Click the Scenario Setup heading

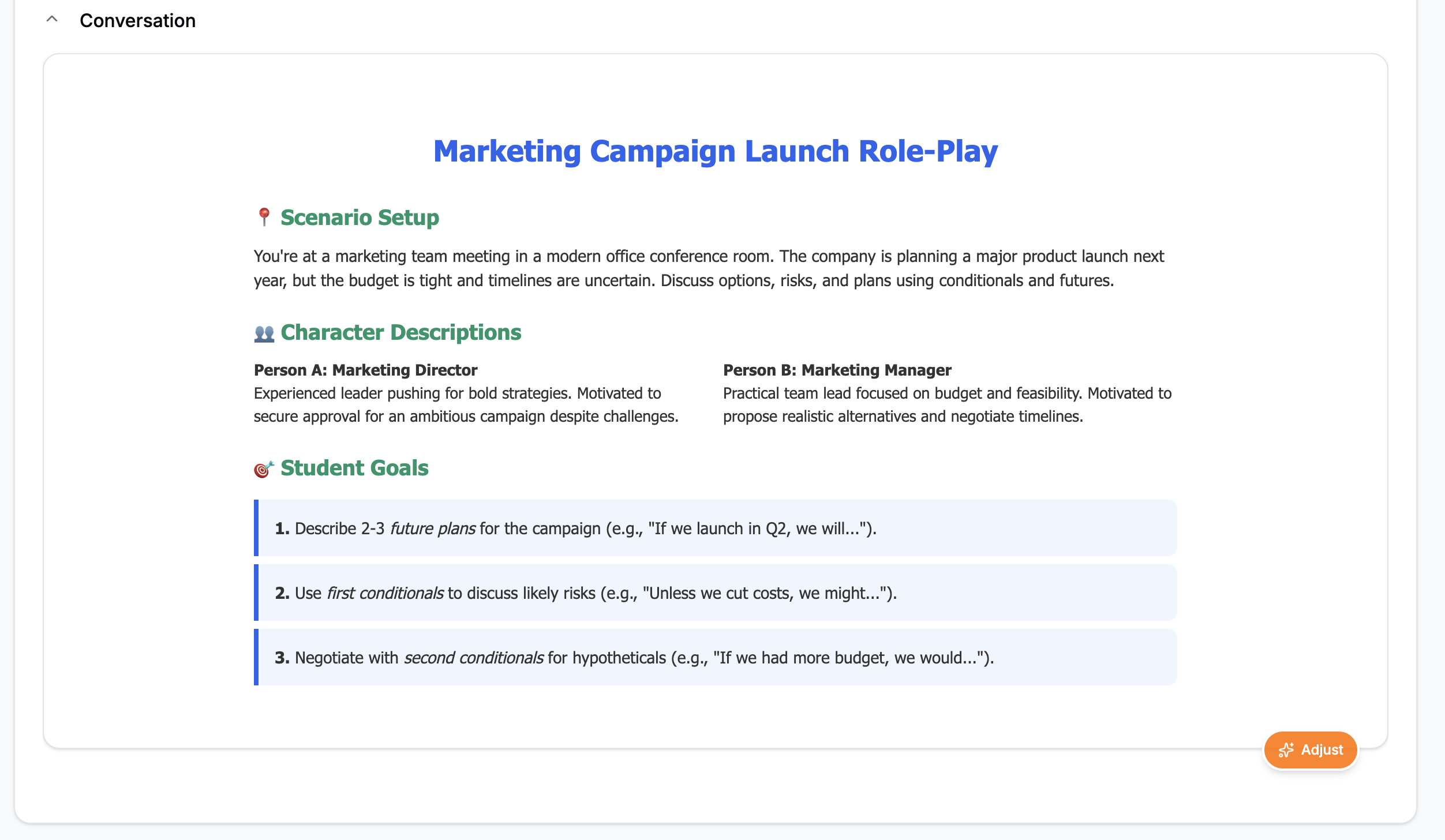tap(360, 217)
